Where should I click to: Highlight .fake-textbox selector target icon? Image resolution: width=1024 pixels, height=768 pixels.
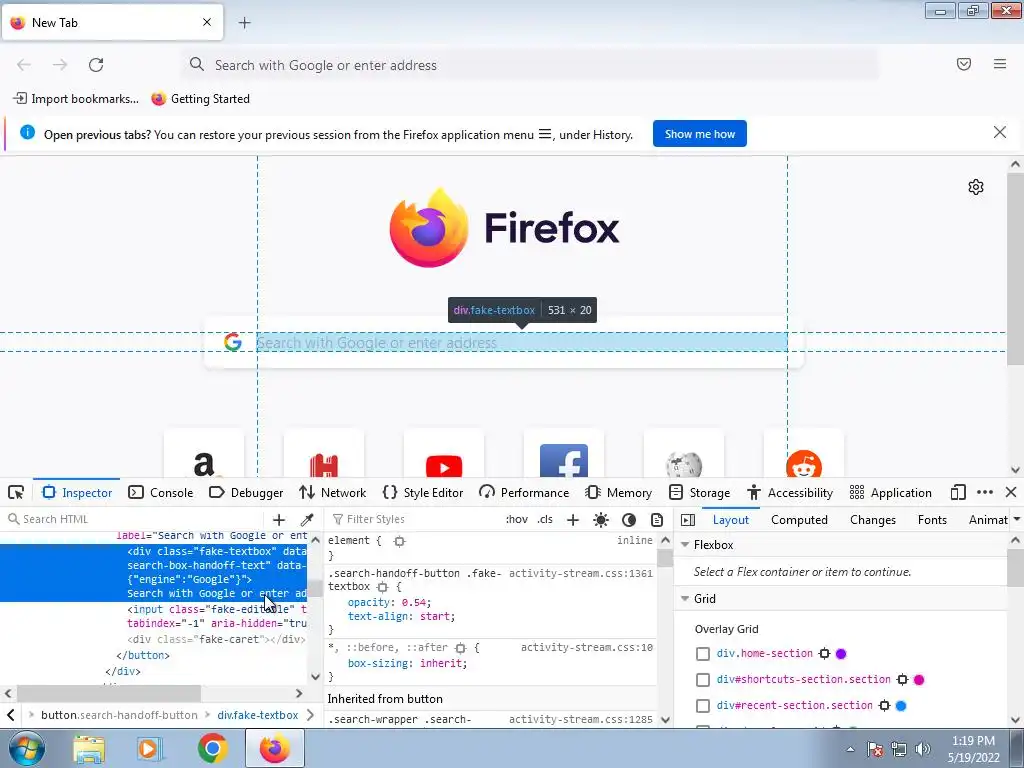click(x=383, y=587)
